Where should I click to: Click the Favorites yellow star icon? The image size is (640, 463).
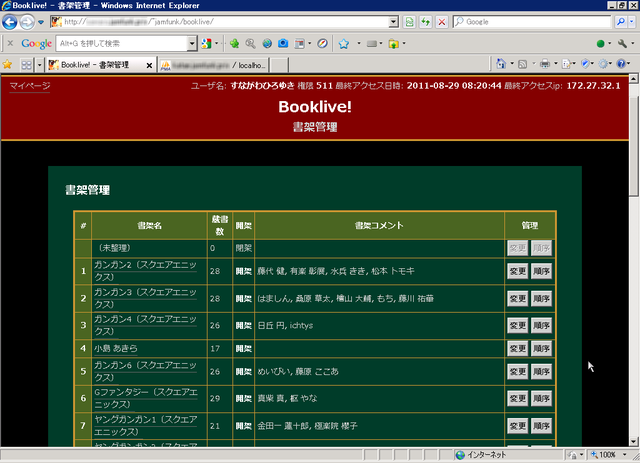coord(7,65)
